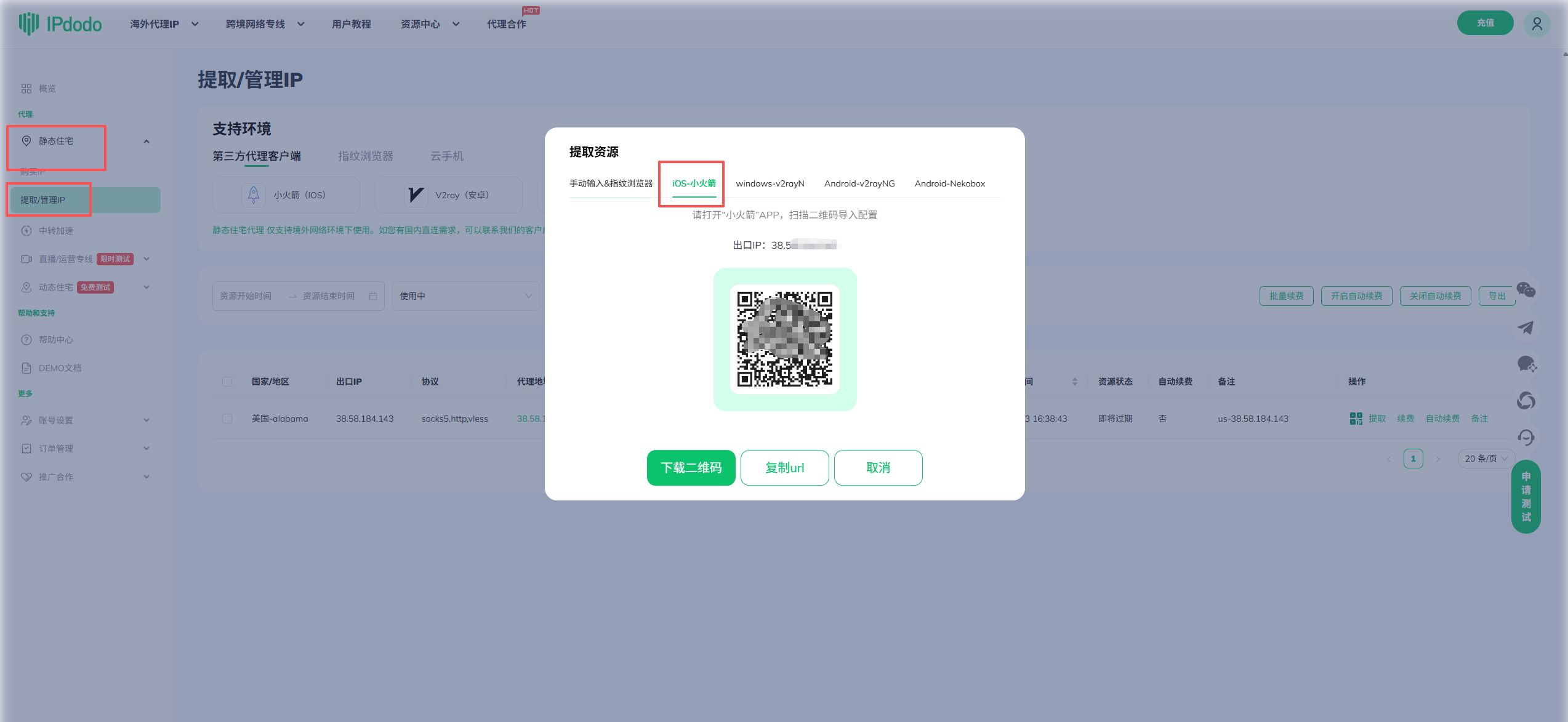Click the refresh swirl icon on right
The height and width of the screenshot is (722, 1568).
(1526, 401)
